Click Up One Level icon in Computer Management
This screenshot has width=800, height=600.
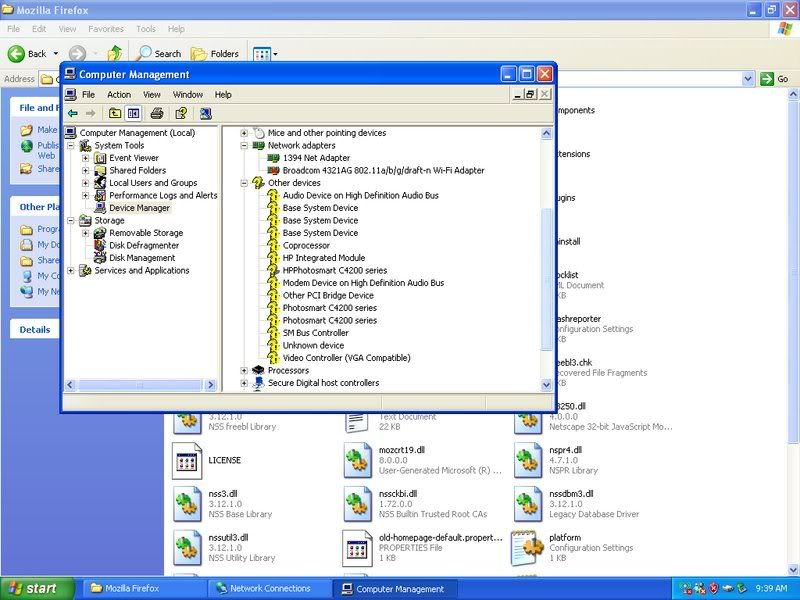pos(115,113)
